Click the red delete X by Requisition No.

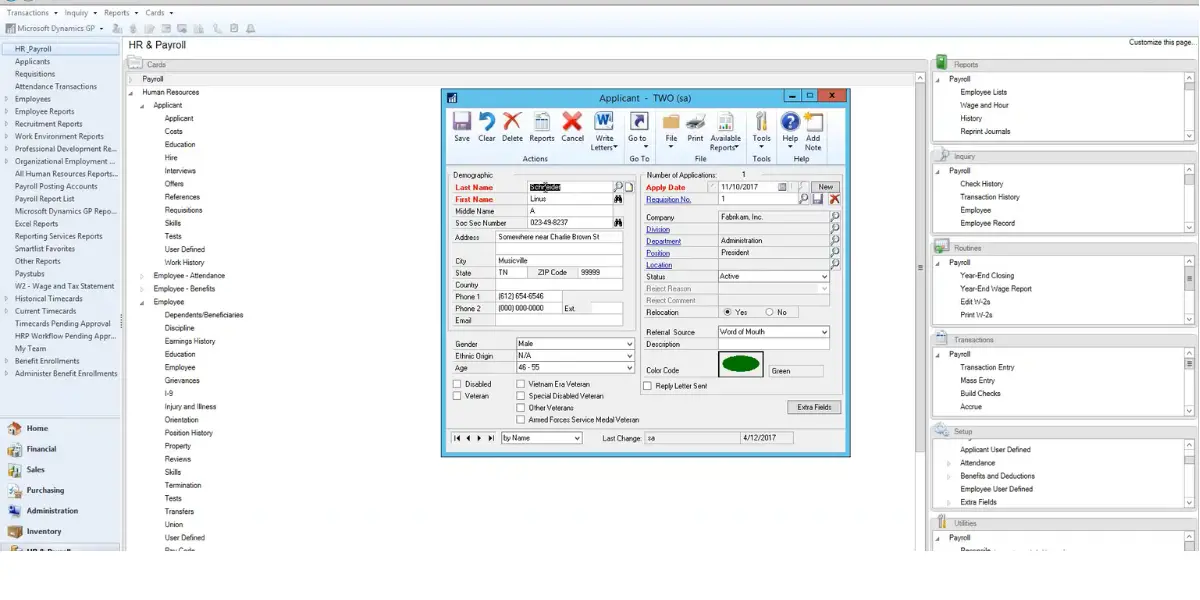[834, 199]
